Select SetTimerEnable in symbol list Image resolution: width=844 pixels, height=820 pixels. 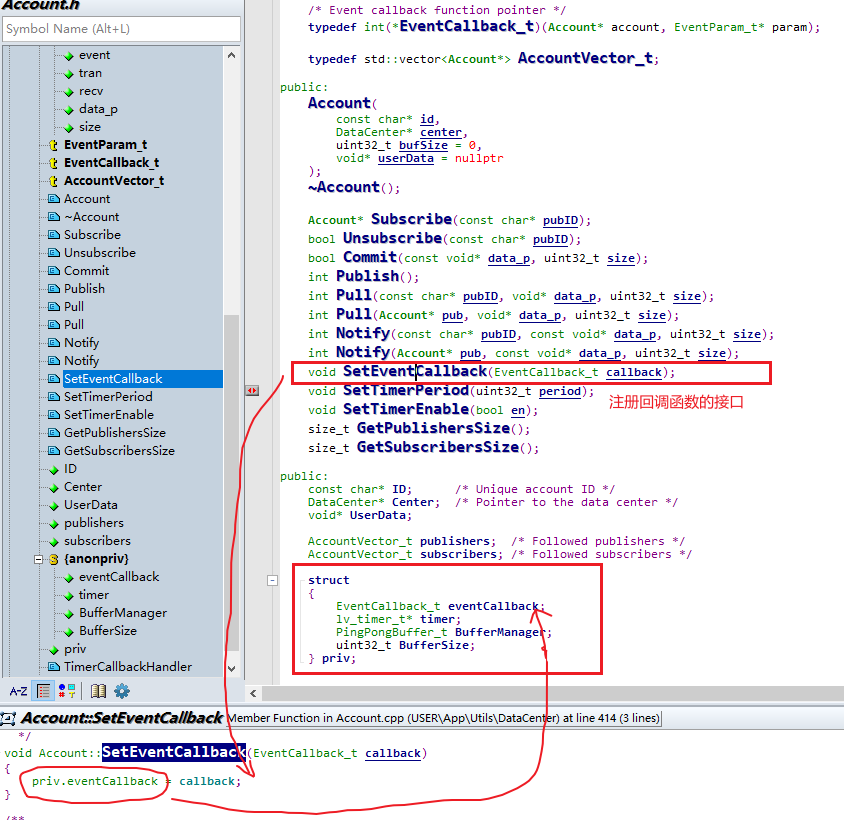tap(109, 415)
